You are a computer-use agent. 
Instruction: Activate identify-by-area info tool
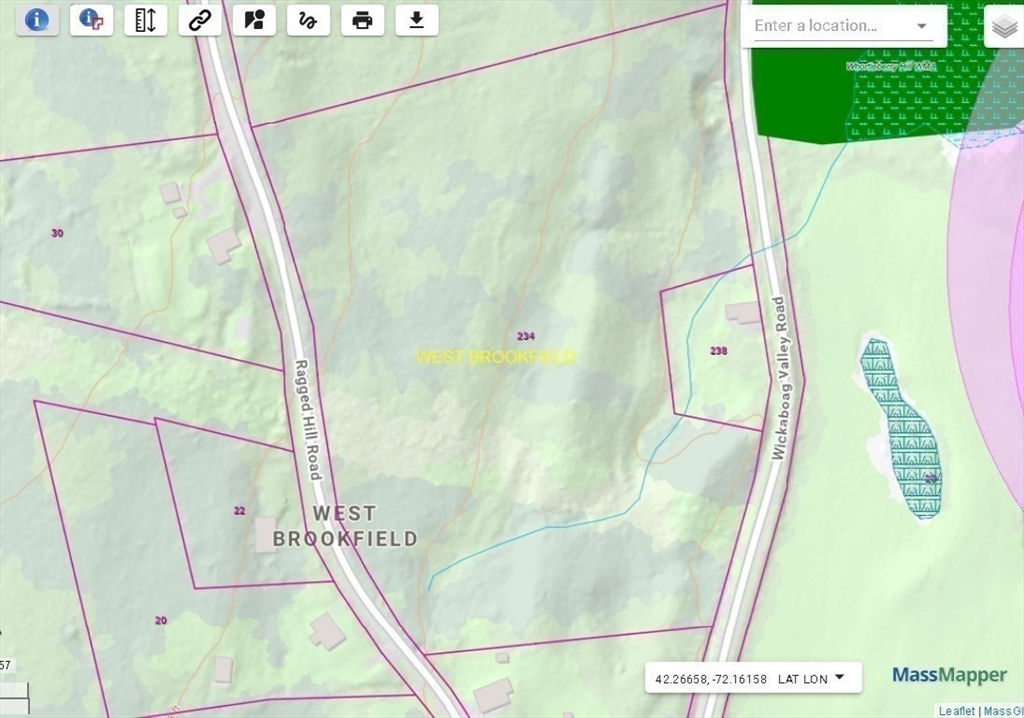(91, 20)
